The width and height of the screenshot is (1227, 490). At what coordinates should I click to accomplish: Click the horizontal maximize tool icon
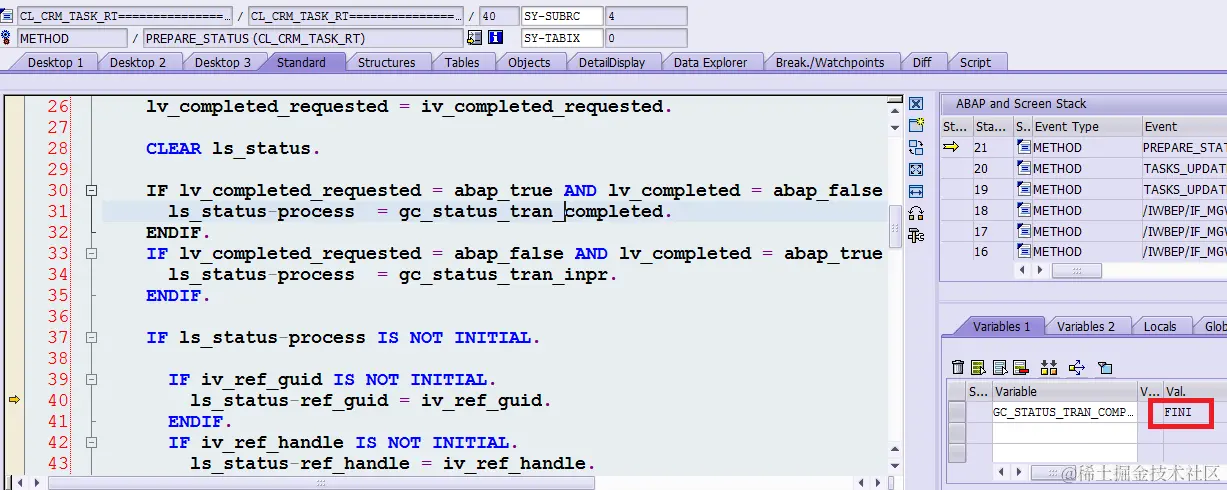(x=916, y=191)
